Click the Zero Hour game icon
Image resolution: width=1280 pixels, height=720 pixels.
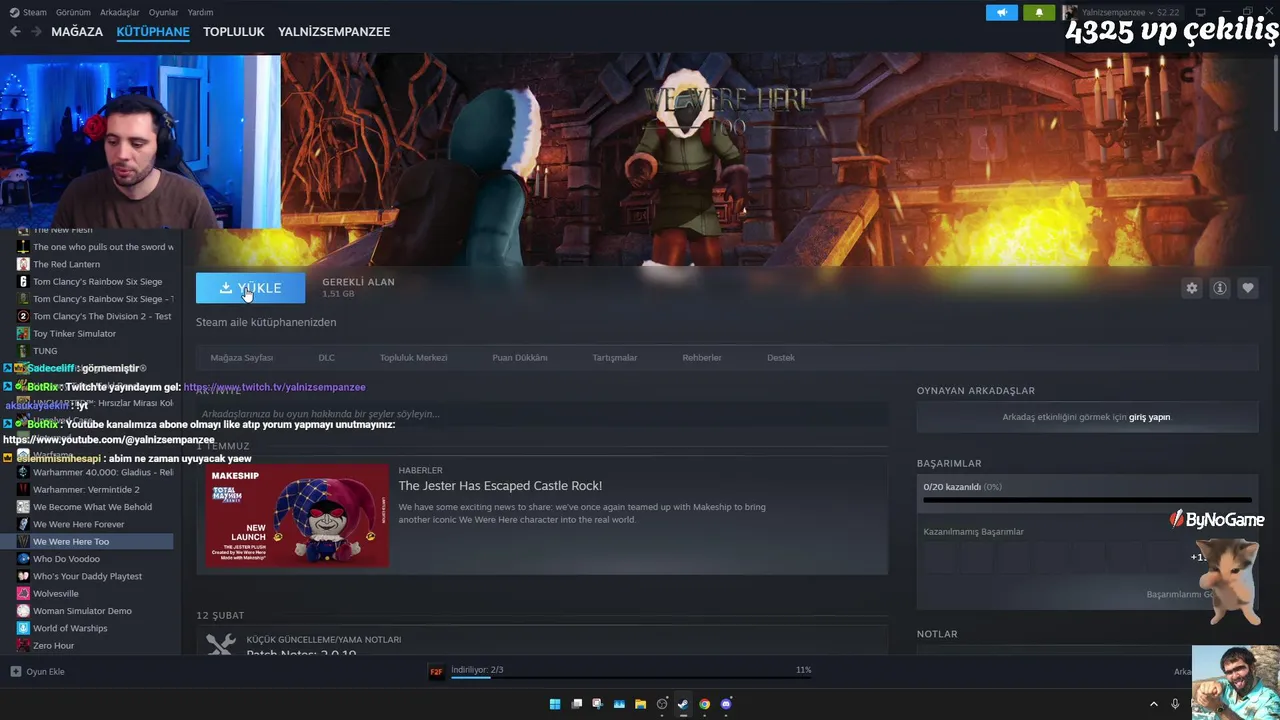[x=23, y=646]
